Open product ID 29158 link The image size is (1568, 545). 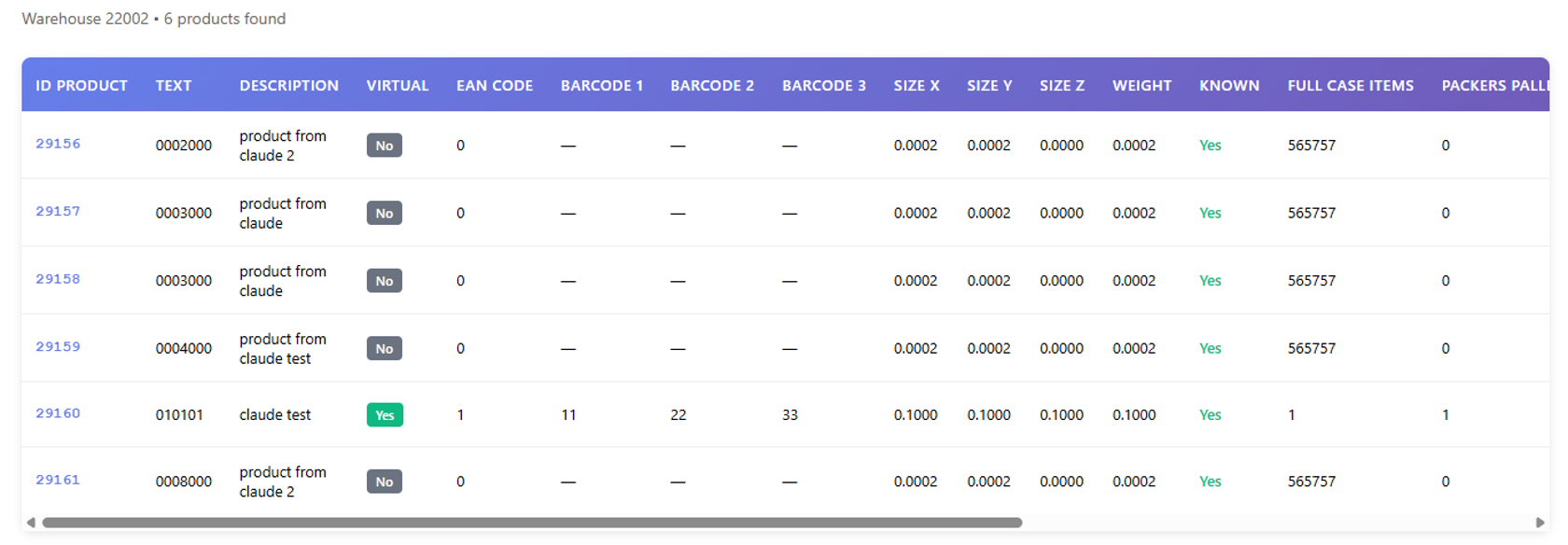[58, 279]
